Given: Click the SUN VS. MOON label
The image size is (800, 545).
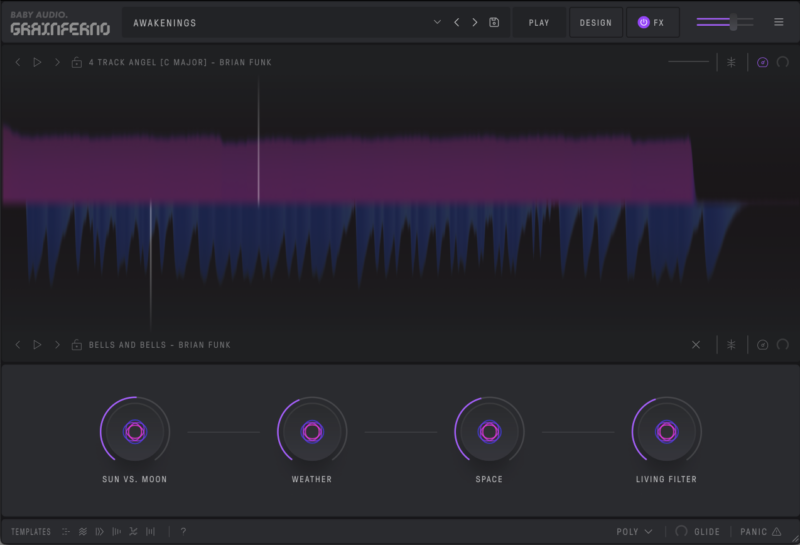Looking at the screenshot, I should click(135, 479).
